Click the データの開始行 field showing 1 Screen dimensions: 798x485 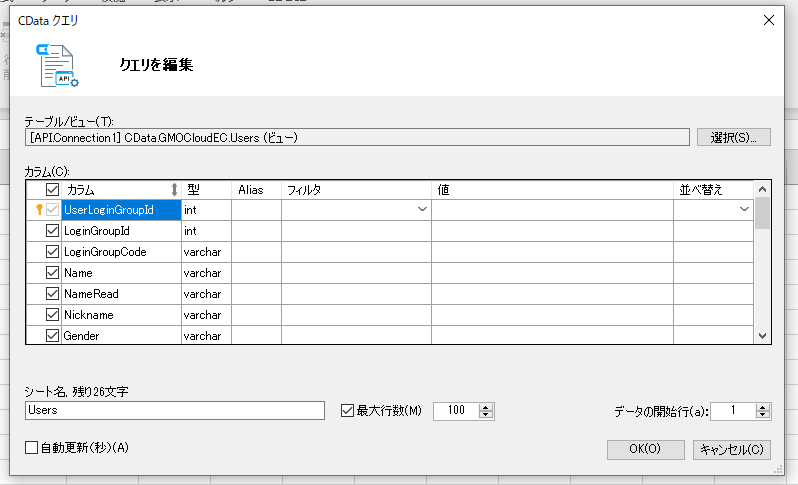tap(733, 411)
